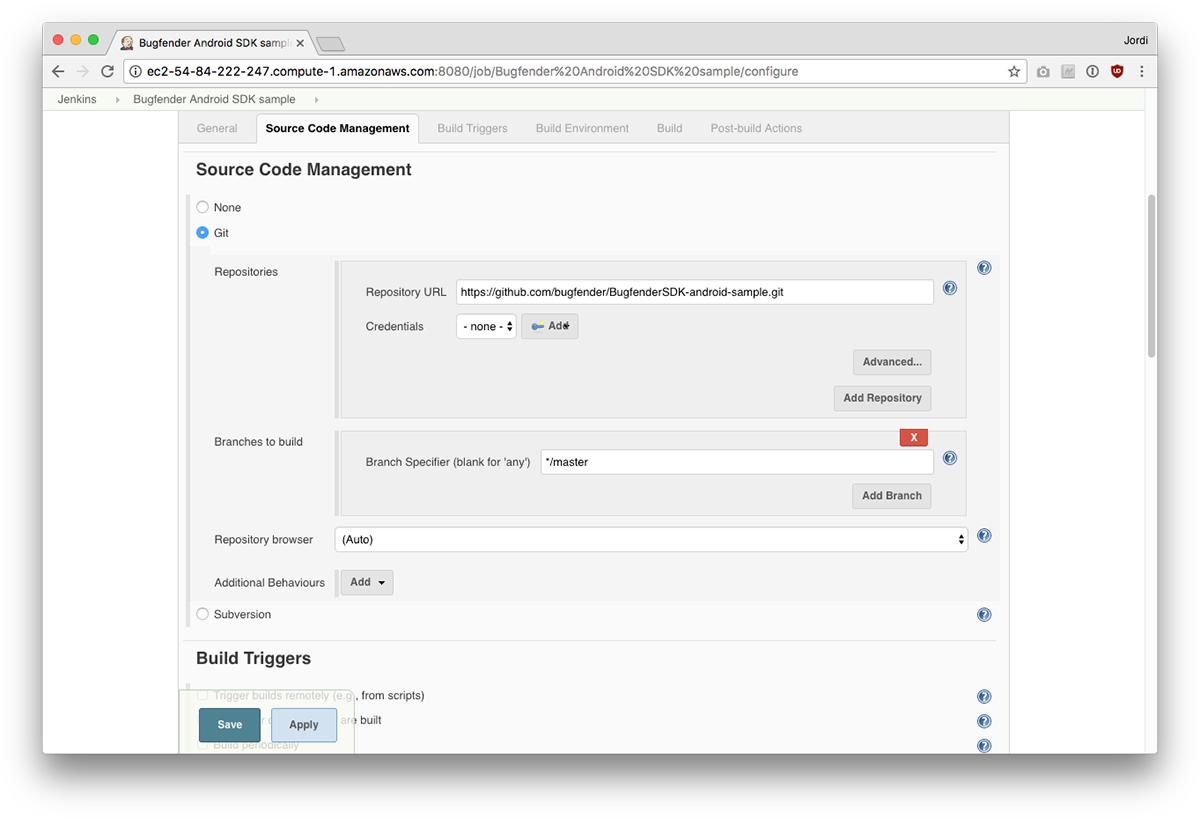Reload the page with the refresh icon

pos(107,72)
